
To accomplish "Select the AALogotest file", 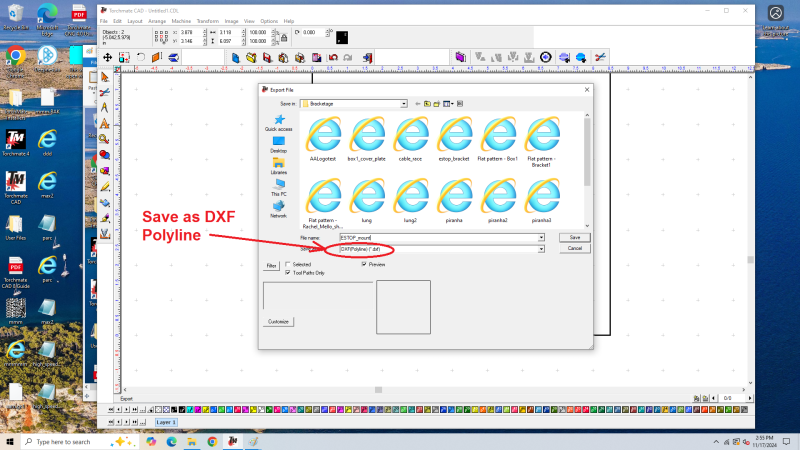I will (x=323, y=139).
